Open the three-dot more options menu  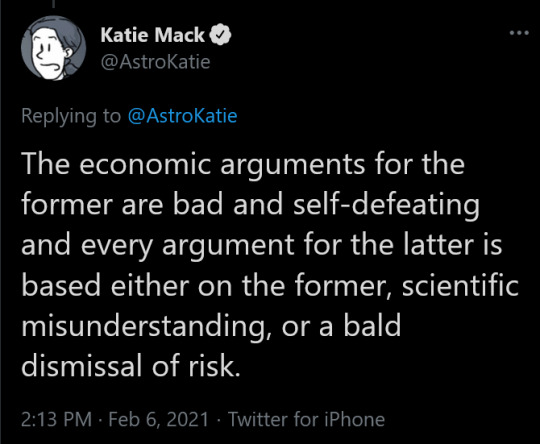(x=519, y=33)
